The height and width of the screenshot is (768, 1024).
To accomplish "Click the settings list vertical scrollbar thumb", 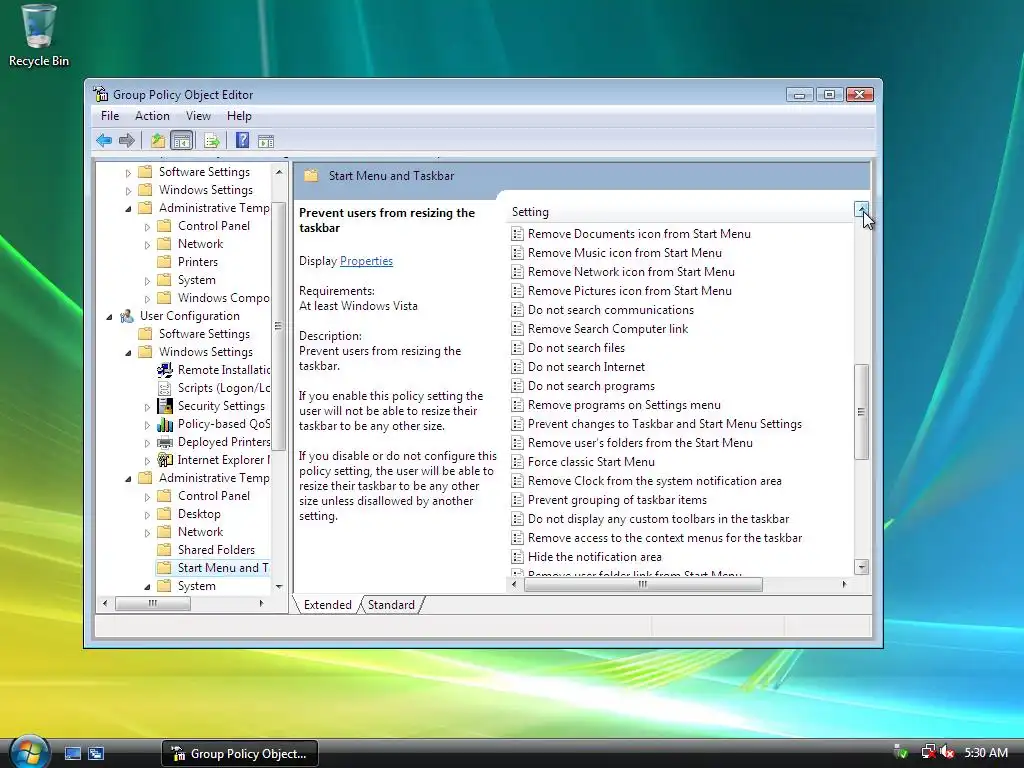I will [x=861, y=411].
